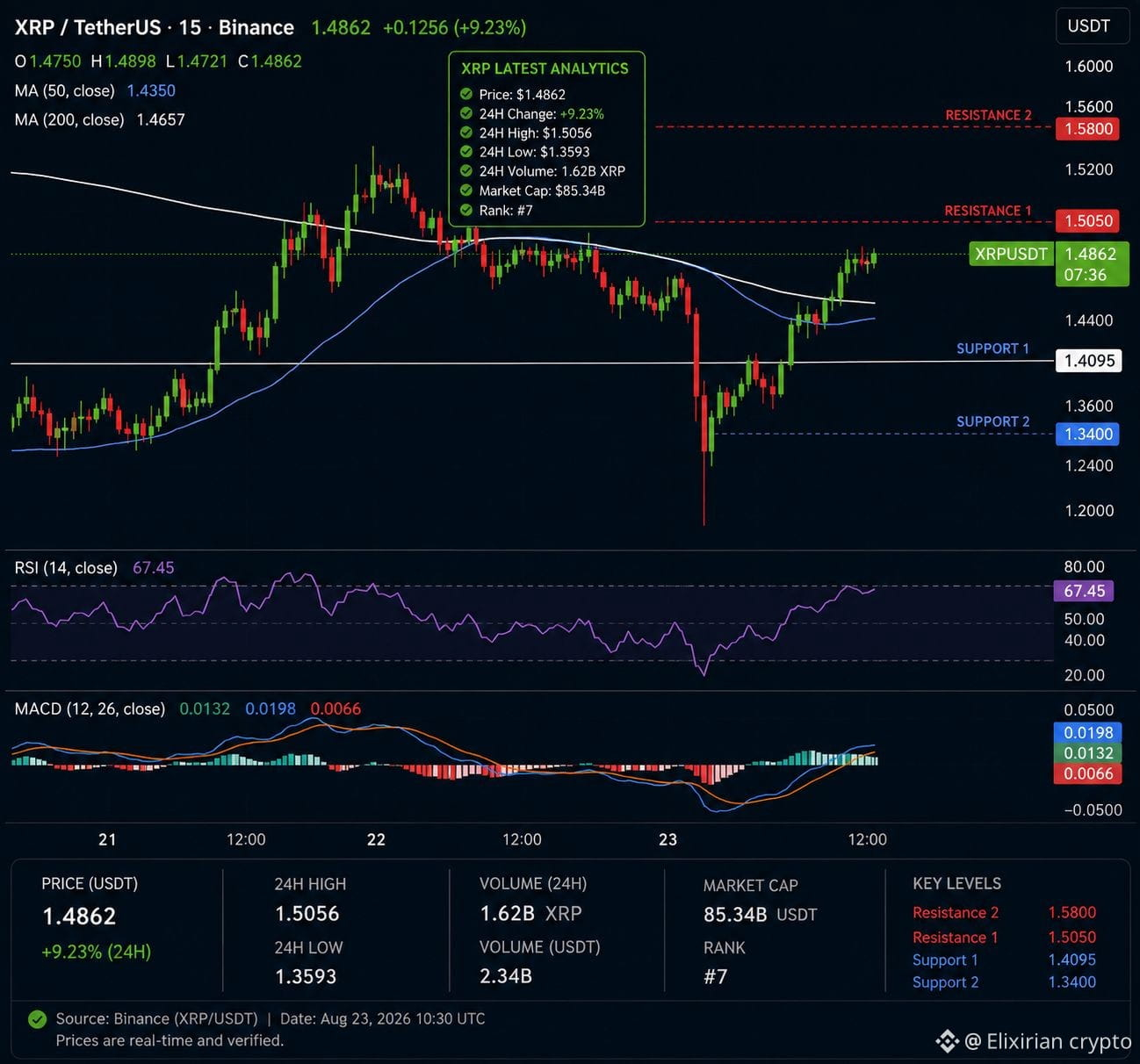Click the open value O1.4750
The image size is (1140, 1064).
(47, 61)
